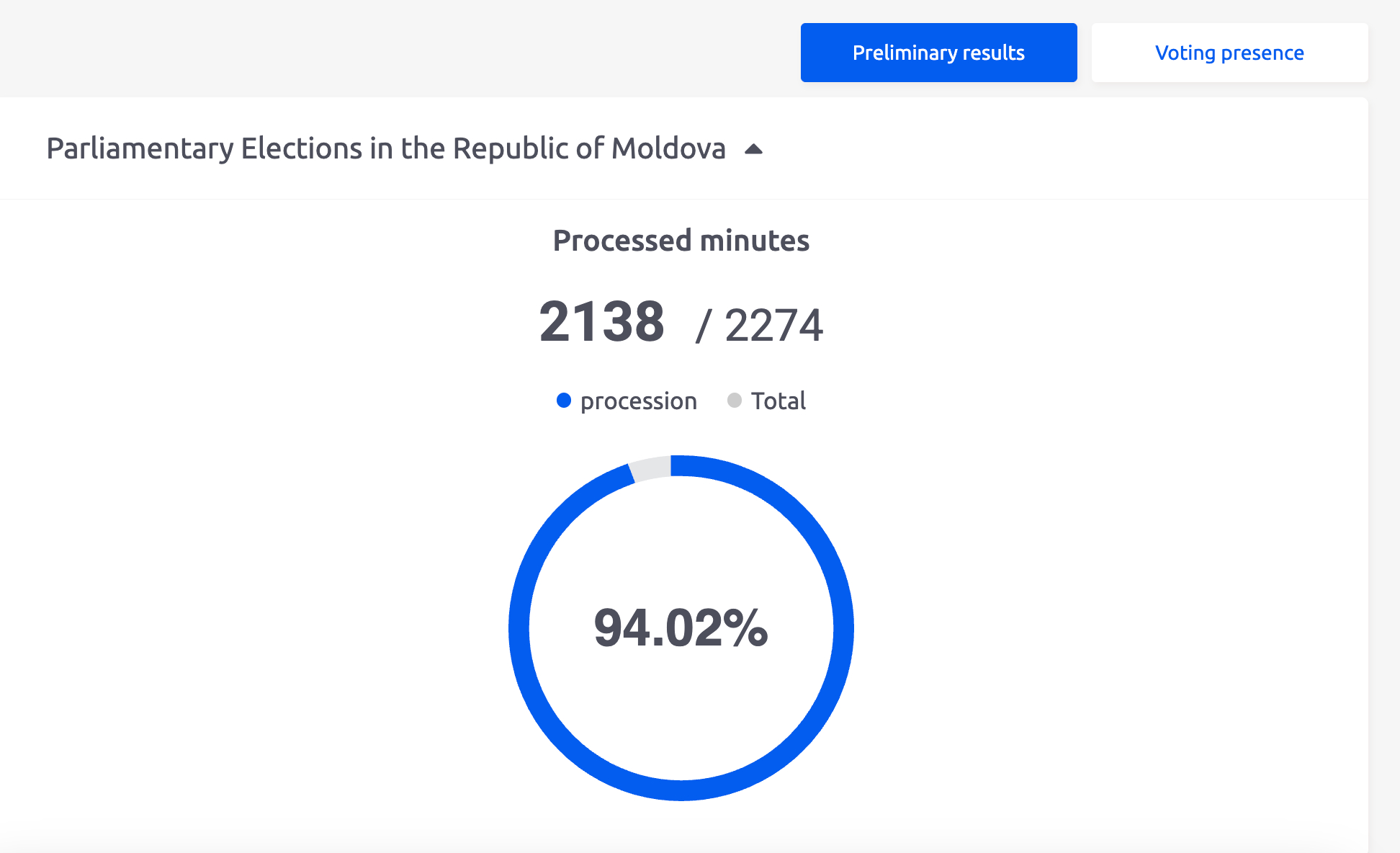Click the slash before 2274
This screenshot has width=1400, height=853.
coord(704,326)
